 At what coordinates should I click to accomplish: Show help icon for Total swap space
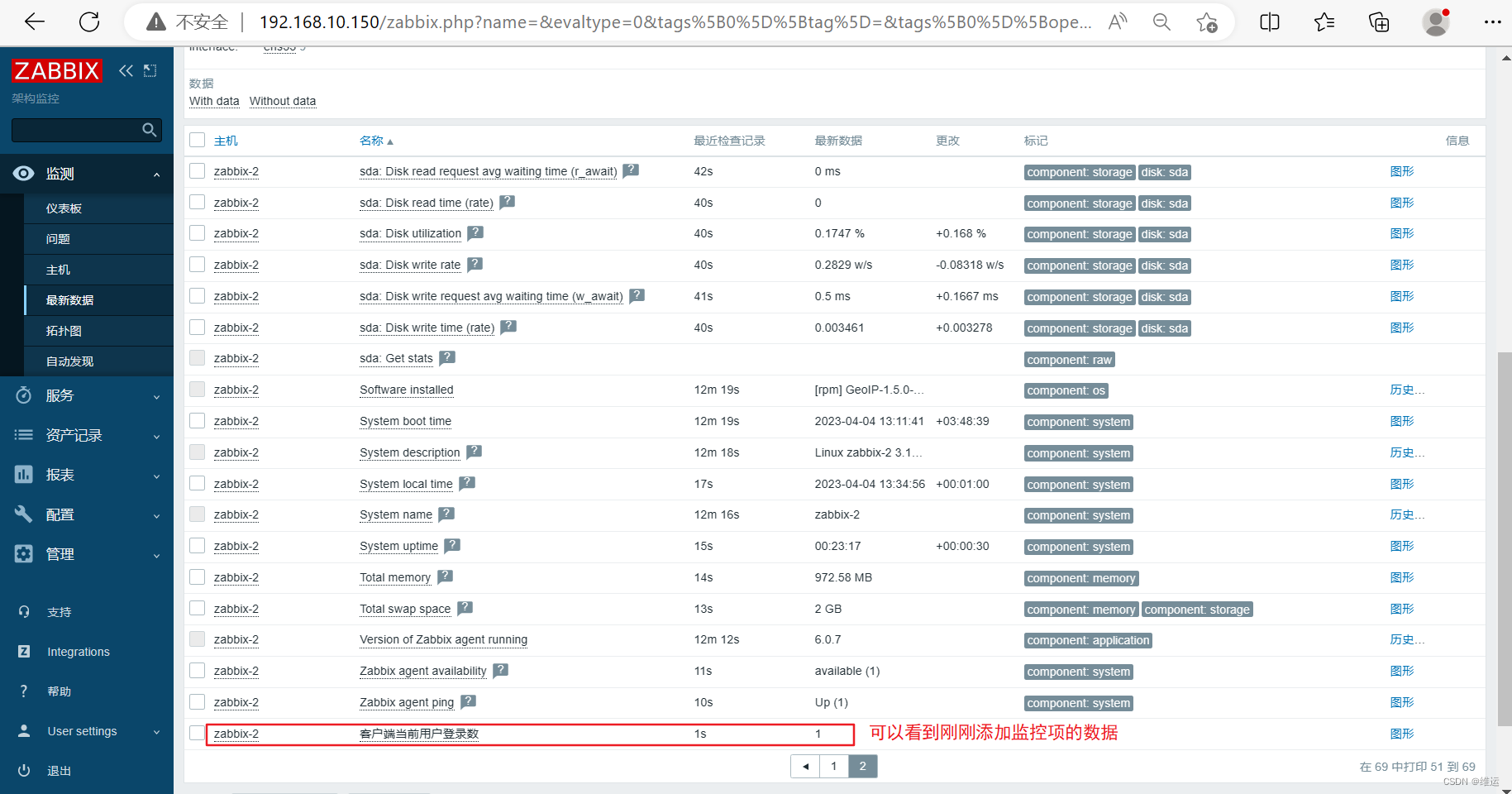pos(465,608)
